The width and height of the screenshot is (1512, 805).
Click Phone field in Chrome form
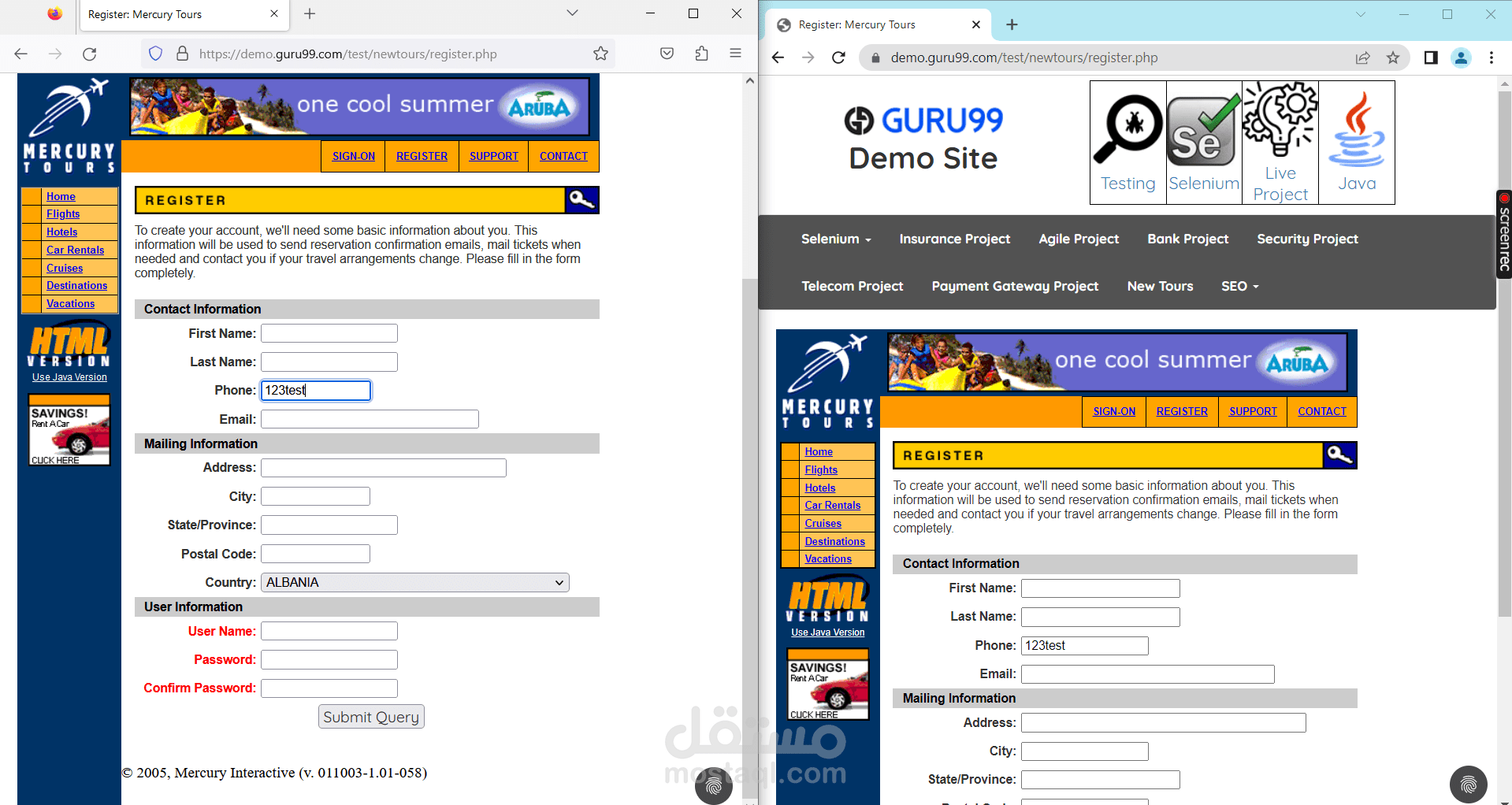click(x=1085, y=645)
